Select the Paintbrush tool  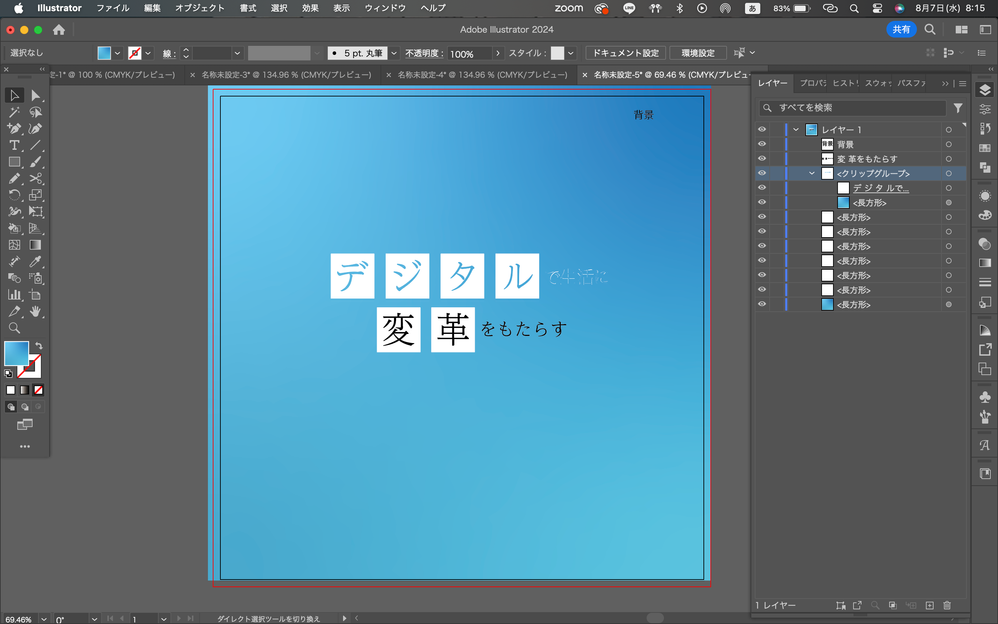36,162
